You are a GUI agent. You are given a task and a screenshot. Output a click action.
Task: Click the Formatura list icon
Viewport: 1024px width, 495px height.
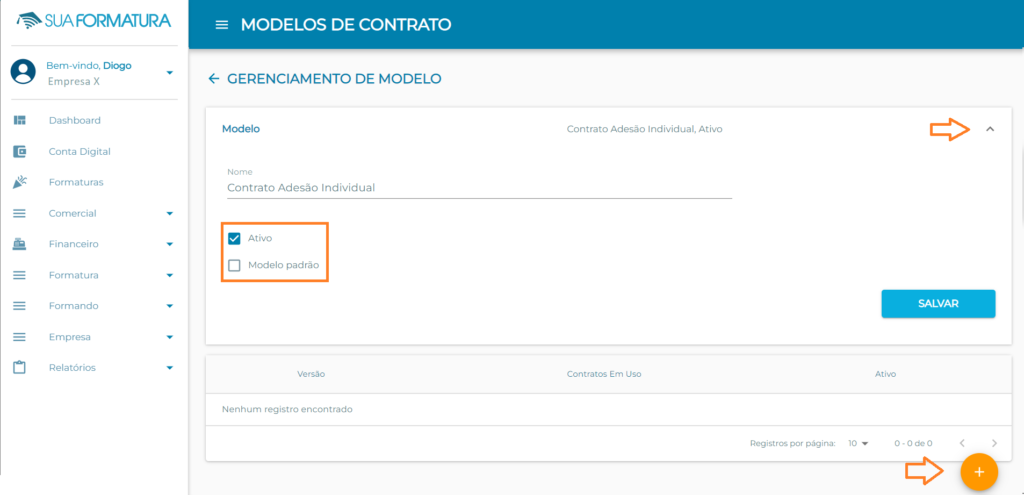[20, 275]
